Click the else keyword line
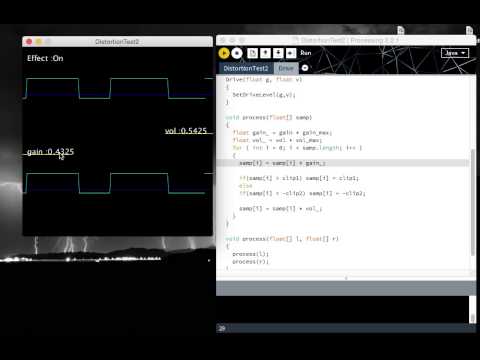This screenshot has width=480, height=360. pos(245,186)
